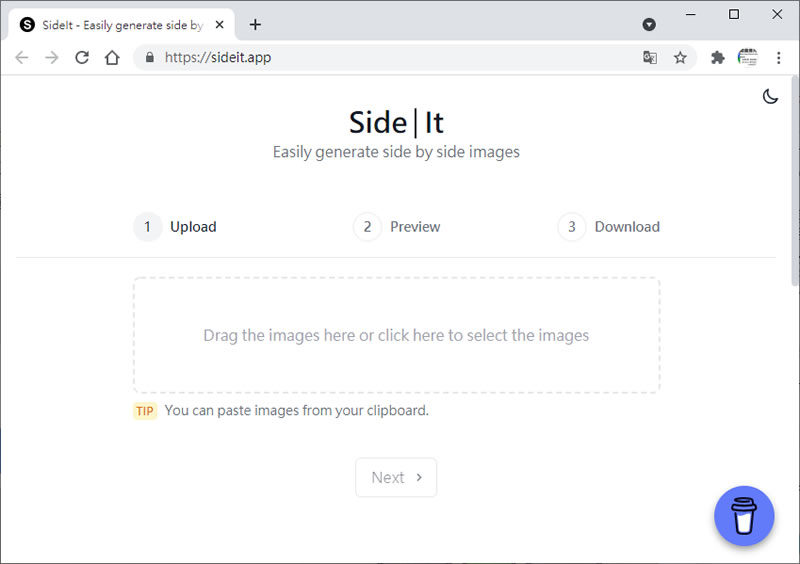Reload the sideit.app page
The image size is (800, 564).
[x=82, y=58]
